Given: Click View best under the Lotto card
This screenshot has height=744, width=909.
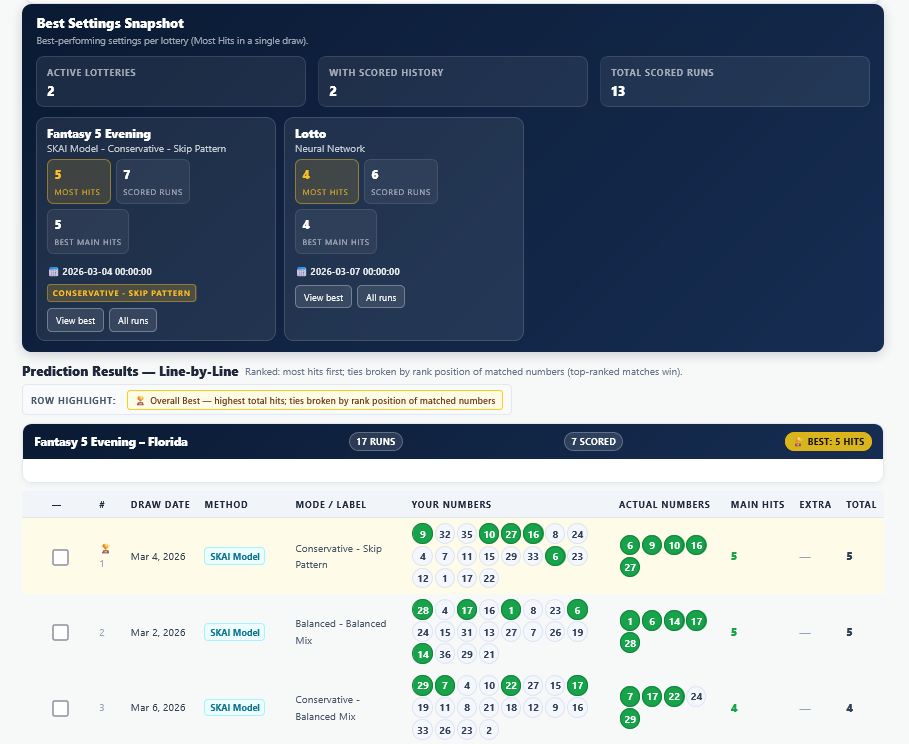Looking at the screenshot, I should [323, 296].
